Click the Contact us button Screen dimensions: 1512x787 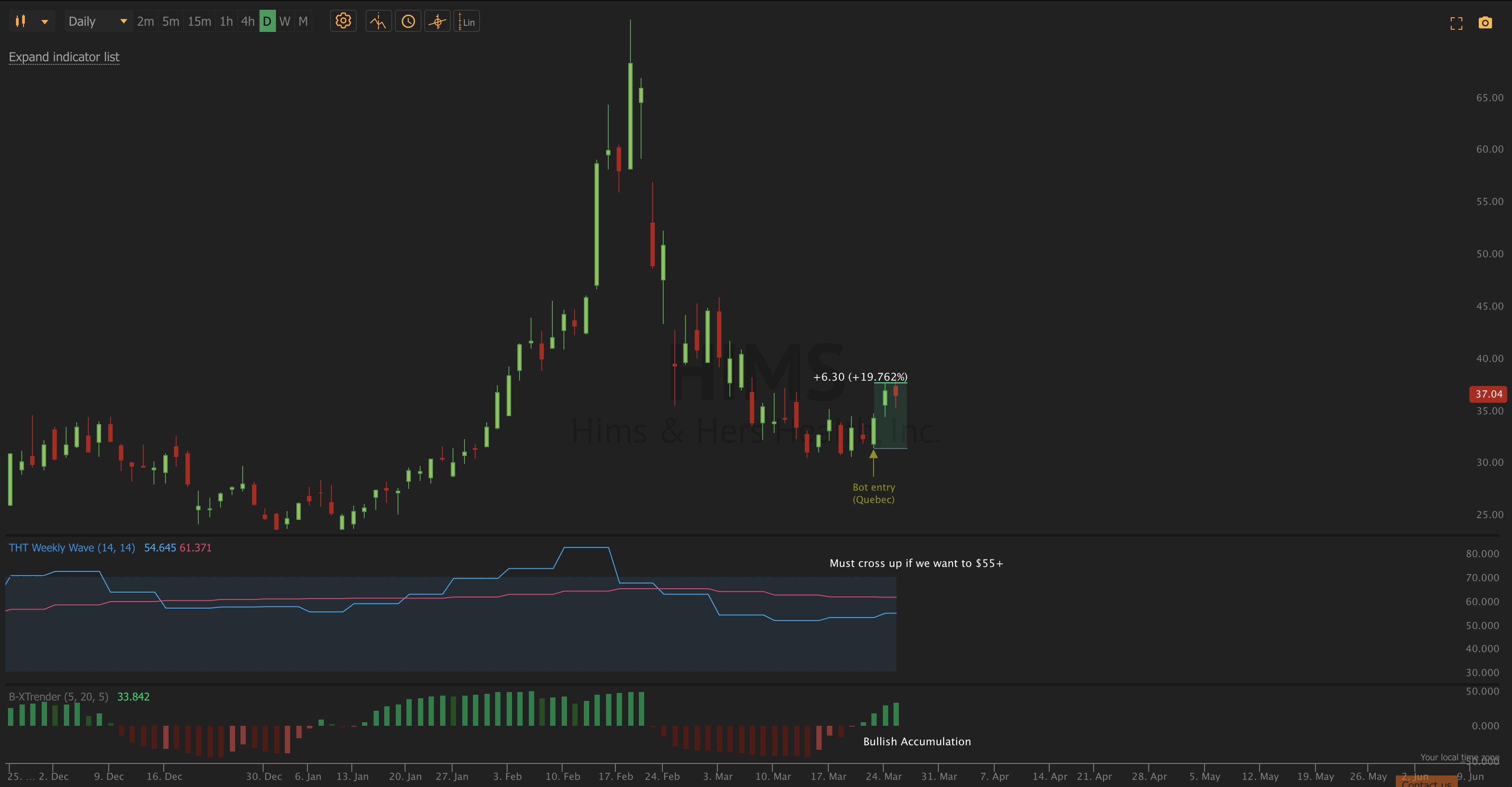[1426, 782]
